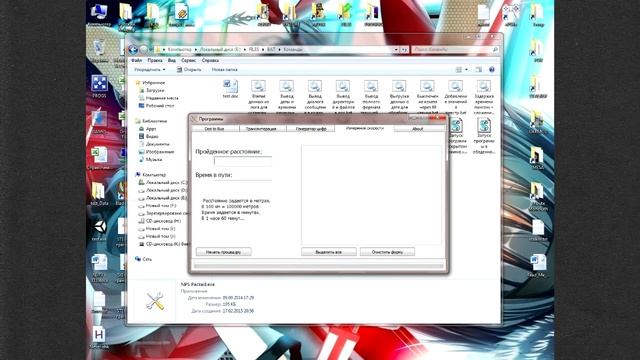Screen dimensions: 640x360
Task: Click Очистить форму button
Action: point(387,252)
